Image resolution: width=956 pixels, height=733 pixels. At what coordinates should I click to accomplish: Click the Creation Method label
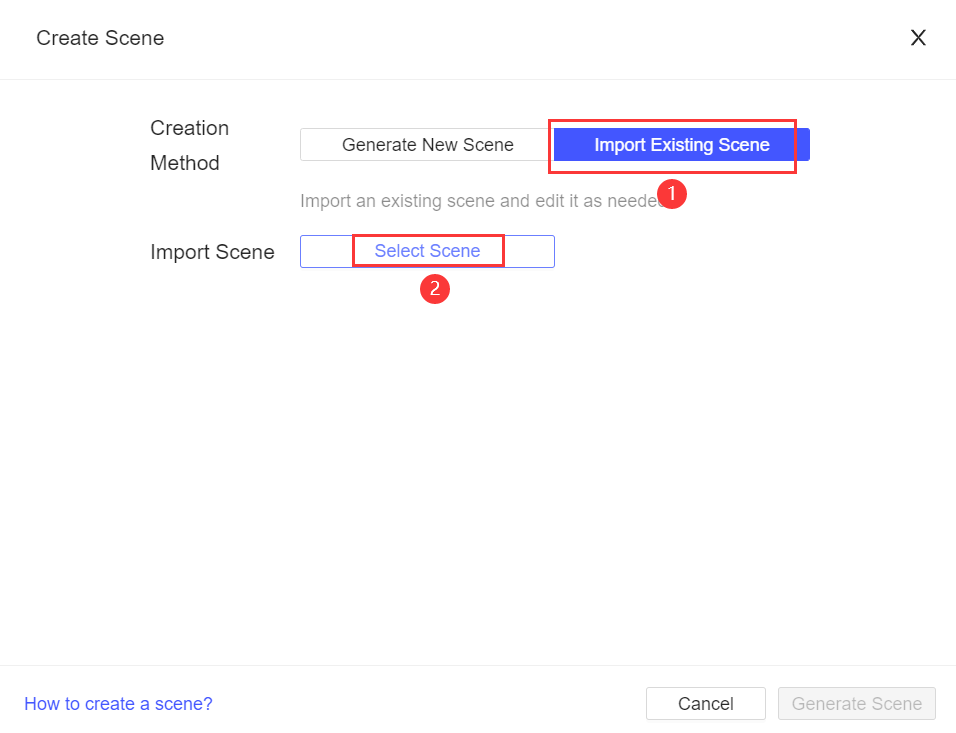(x=189, y=145)
